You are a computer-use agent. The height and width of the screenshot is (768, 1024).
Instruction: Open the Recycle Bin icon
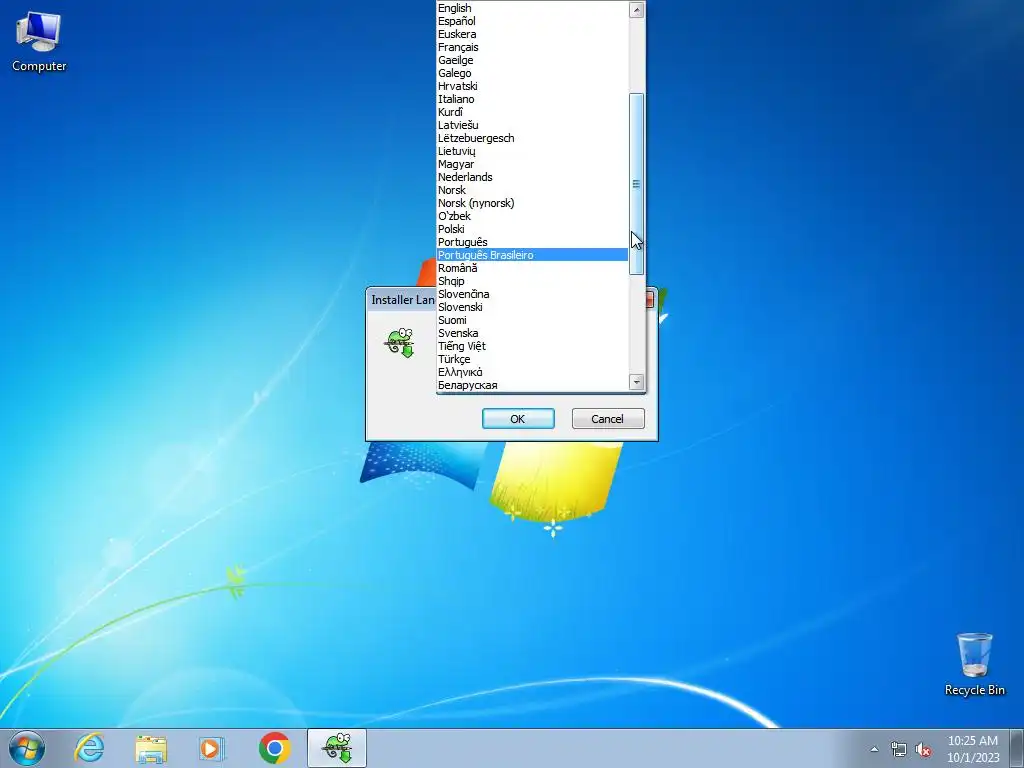click(x=974, y=664)
